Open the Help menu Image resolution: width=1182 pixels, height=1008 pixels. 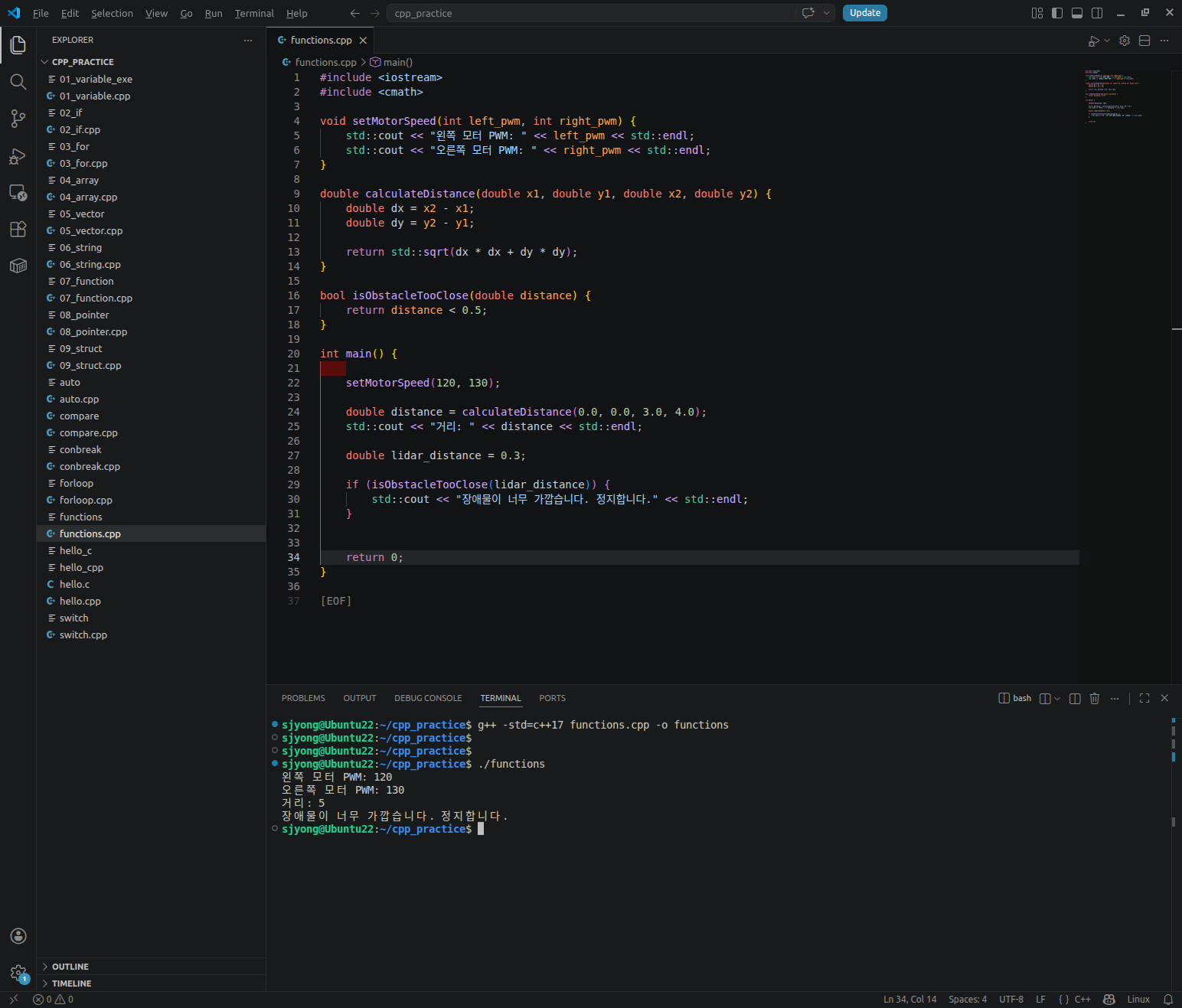297,13
